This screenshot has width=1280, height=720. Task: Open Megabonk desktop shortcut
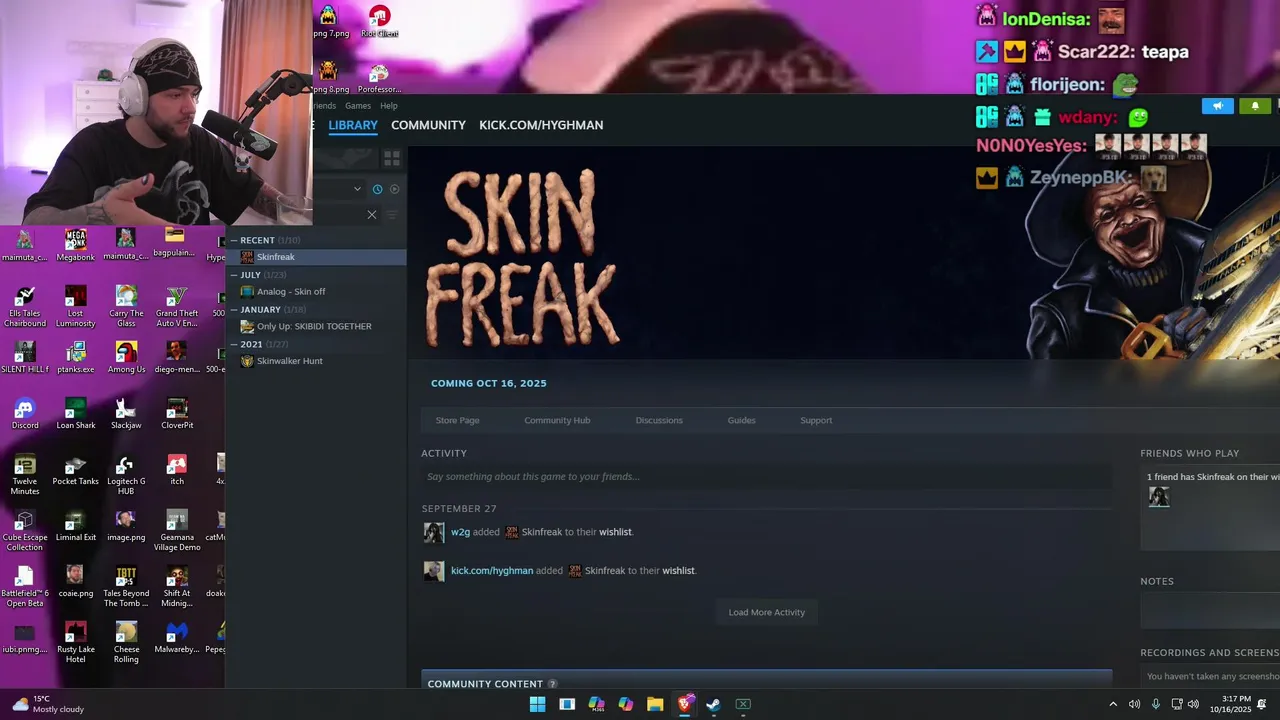[x=75, y=245]
